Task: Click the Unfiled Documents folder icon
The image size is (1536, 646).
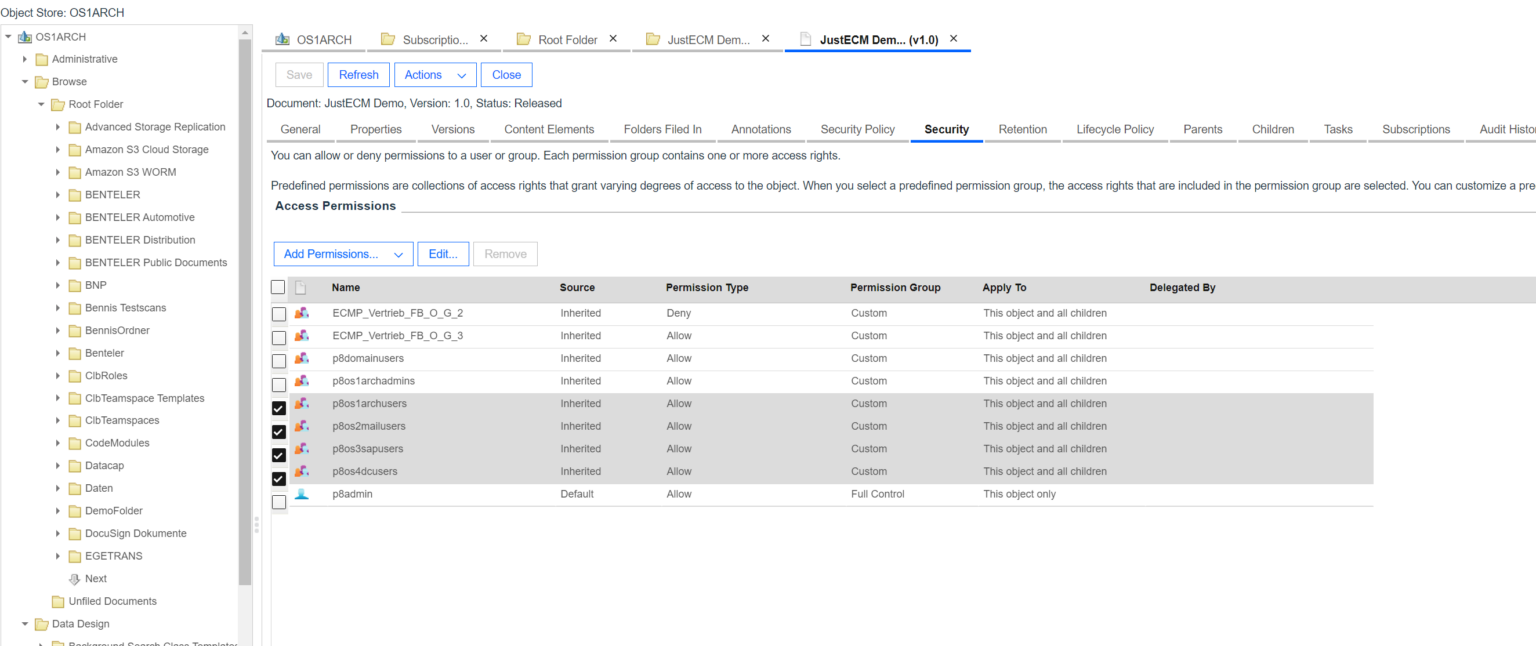Action: coord(58,601)
